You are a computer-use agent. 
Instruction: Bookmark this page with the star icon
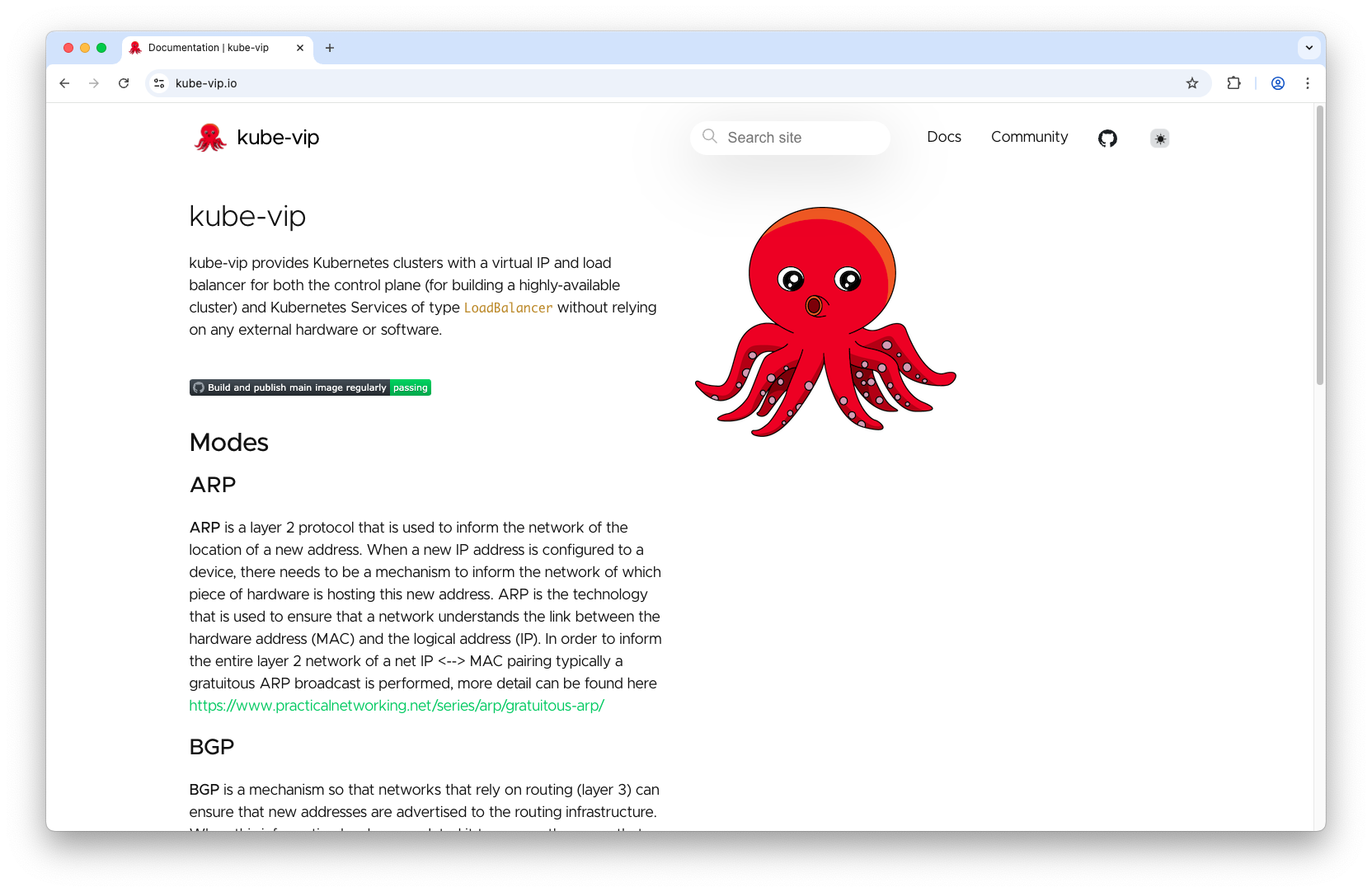(1191, 83)
